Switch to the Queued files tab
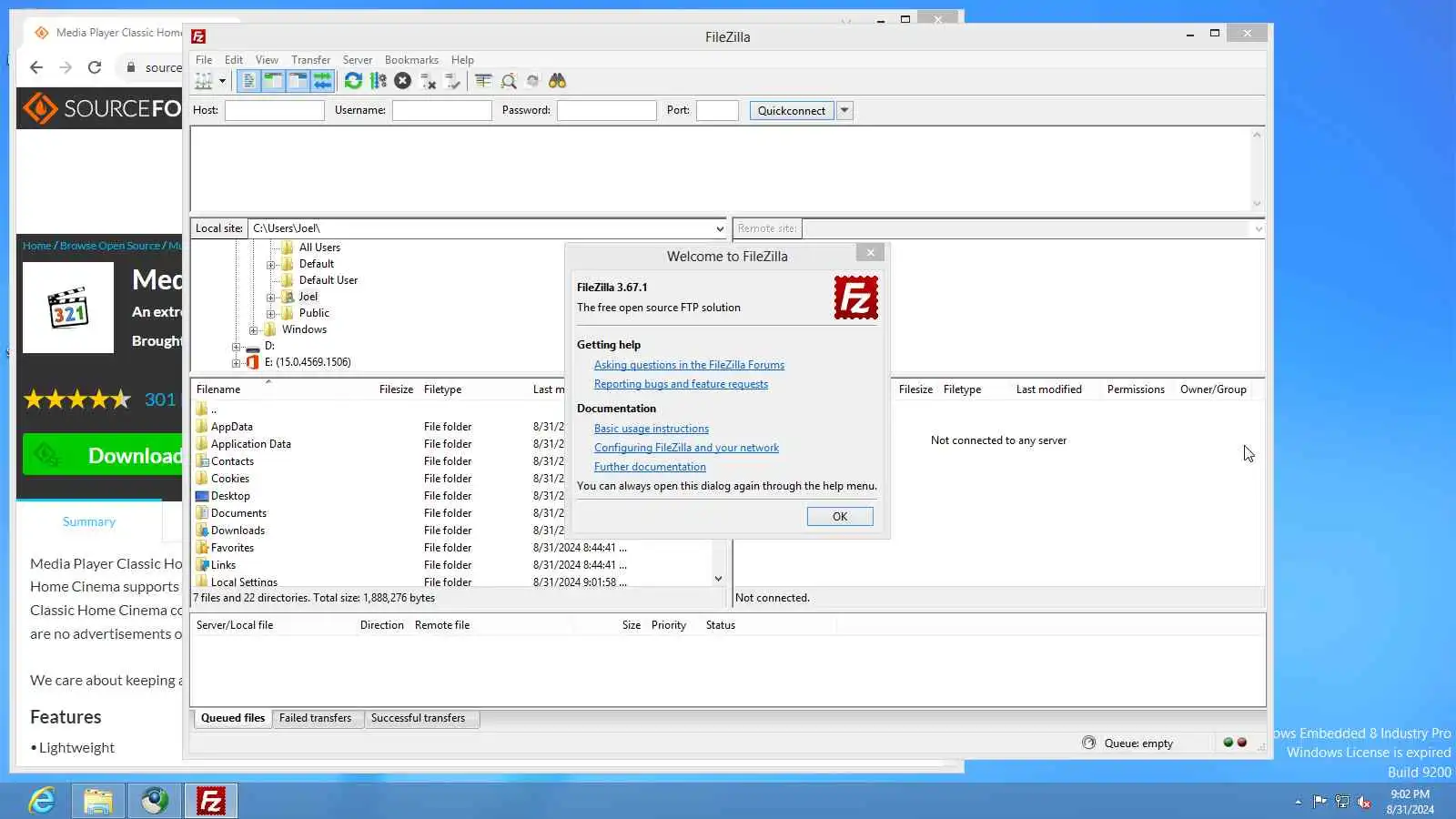Screen dimensions: 1456x819 (233, 718)
